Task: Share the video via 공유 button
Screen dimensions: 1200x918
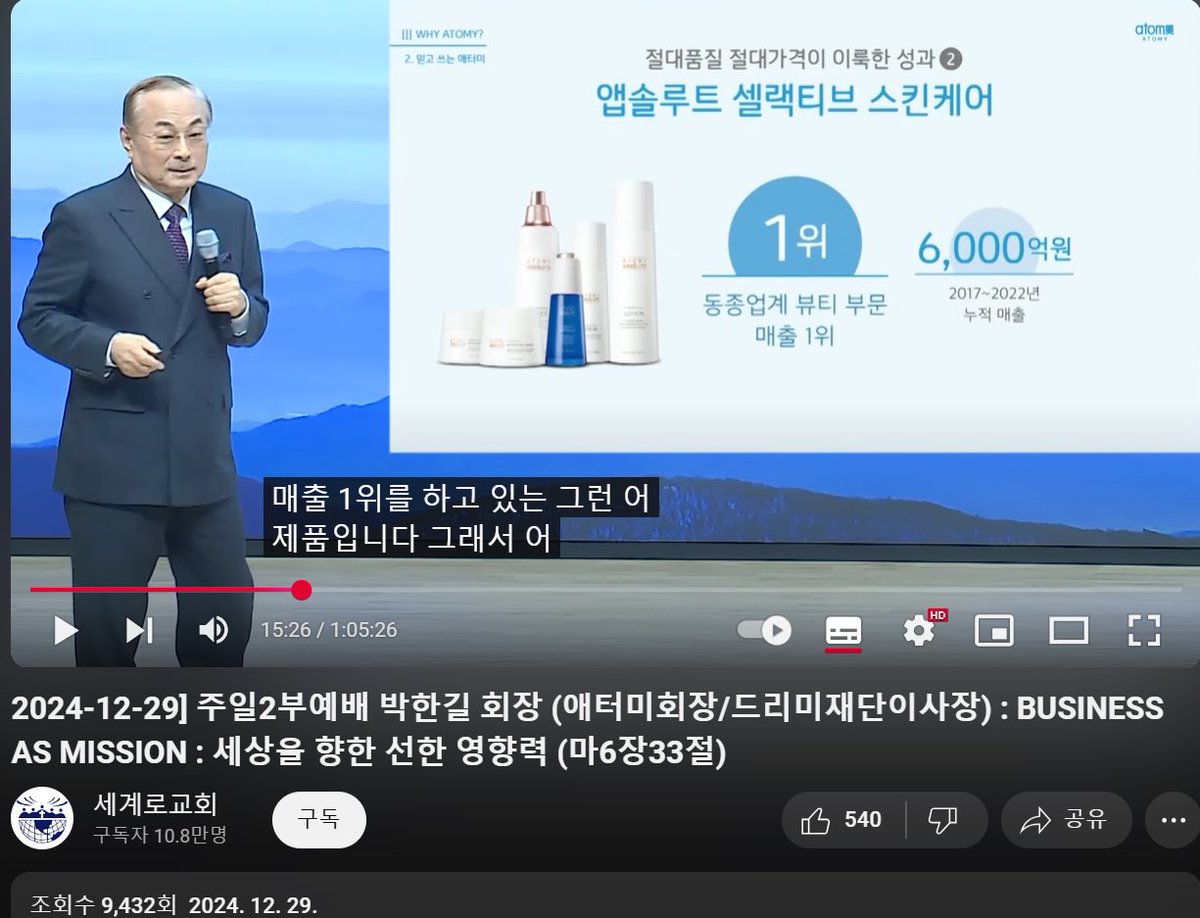Action: [1066, 820]
